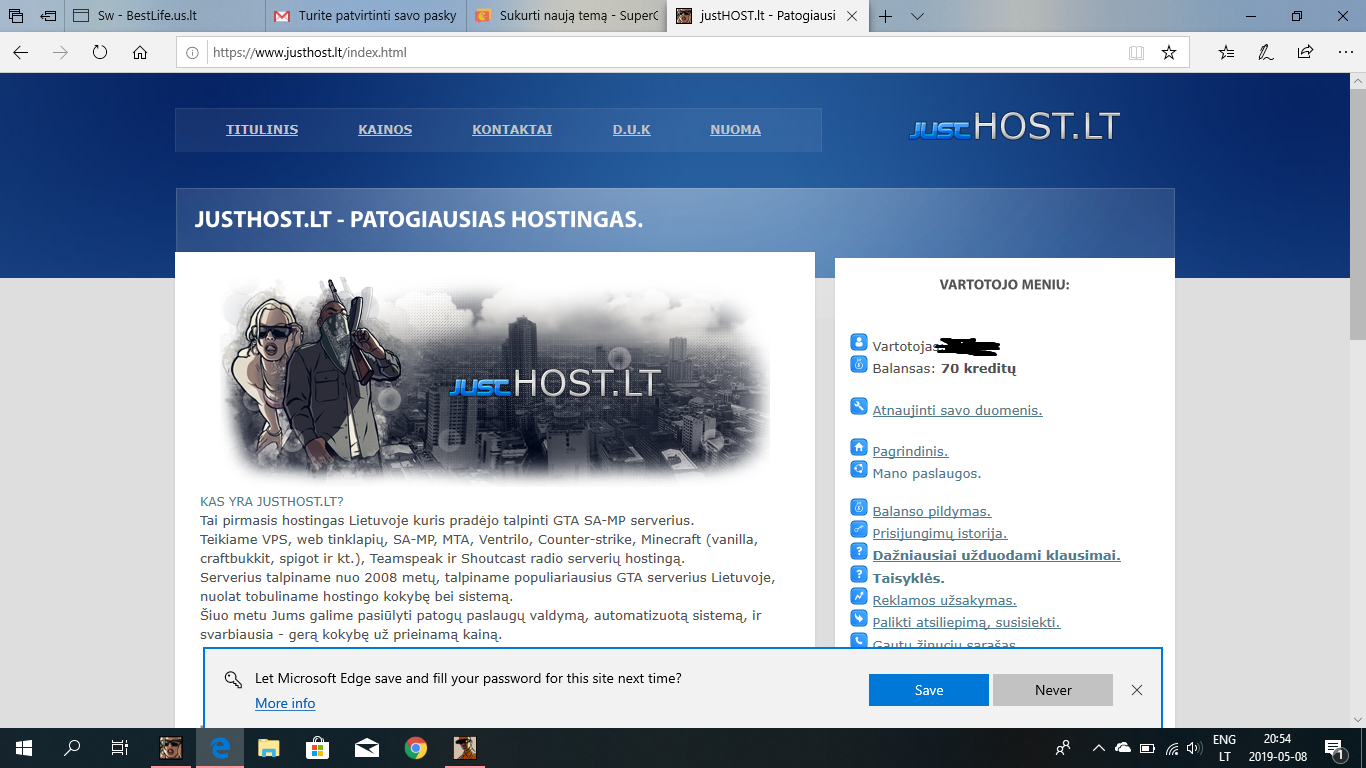
Task: Click the address bar URL field
Action: tap(660, 53)
